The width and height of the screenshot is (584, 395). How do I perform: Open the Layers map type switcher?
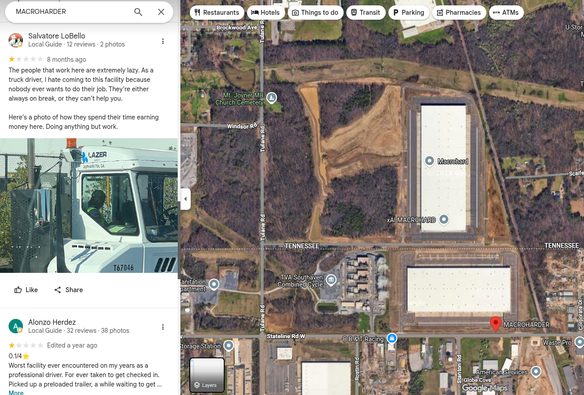207,375
